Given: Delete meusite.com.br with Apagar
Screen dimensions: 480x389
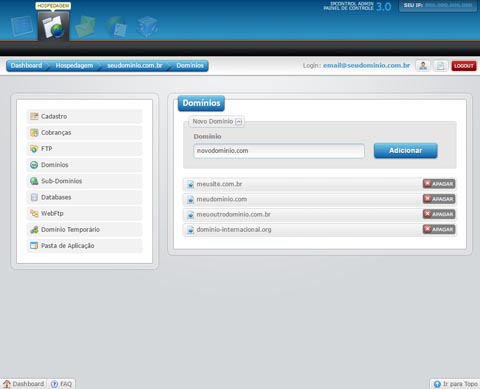Looking at the screenshot, I should click(x=439, y=184).
